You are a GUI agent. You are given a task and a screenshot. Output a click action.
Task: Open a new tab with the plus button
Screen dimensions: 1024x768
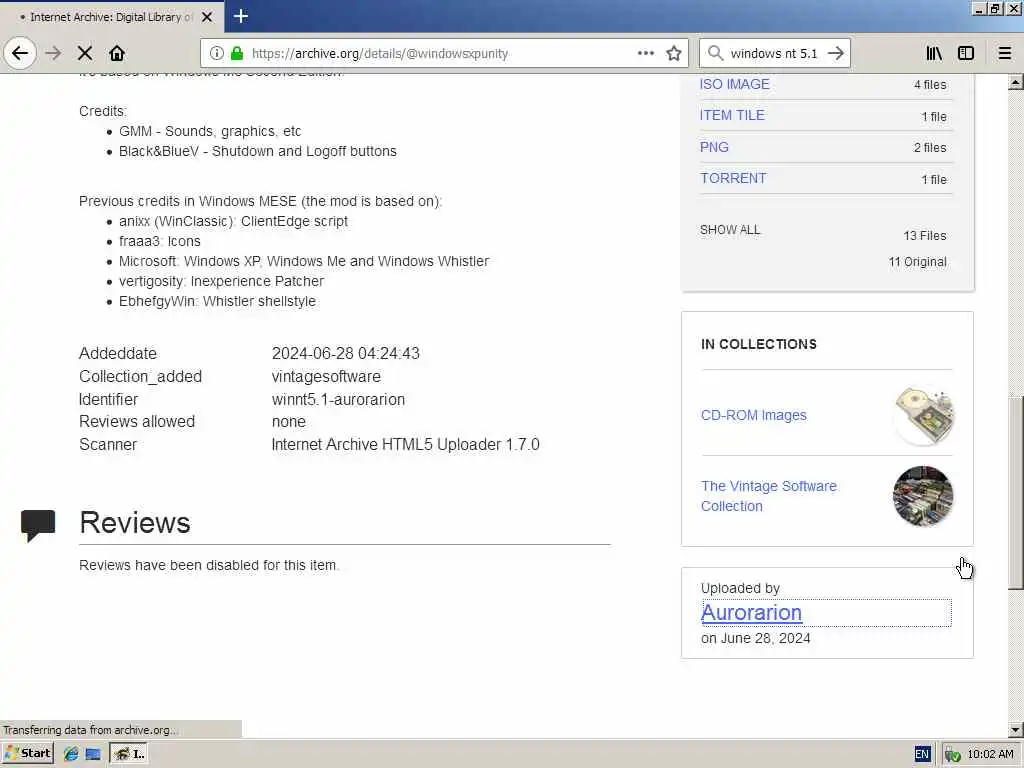(240, 16)
